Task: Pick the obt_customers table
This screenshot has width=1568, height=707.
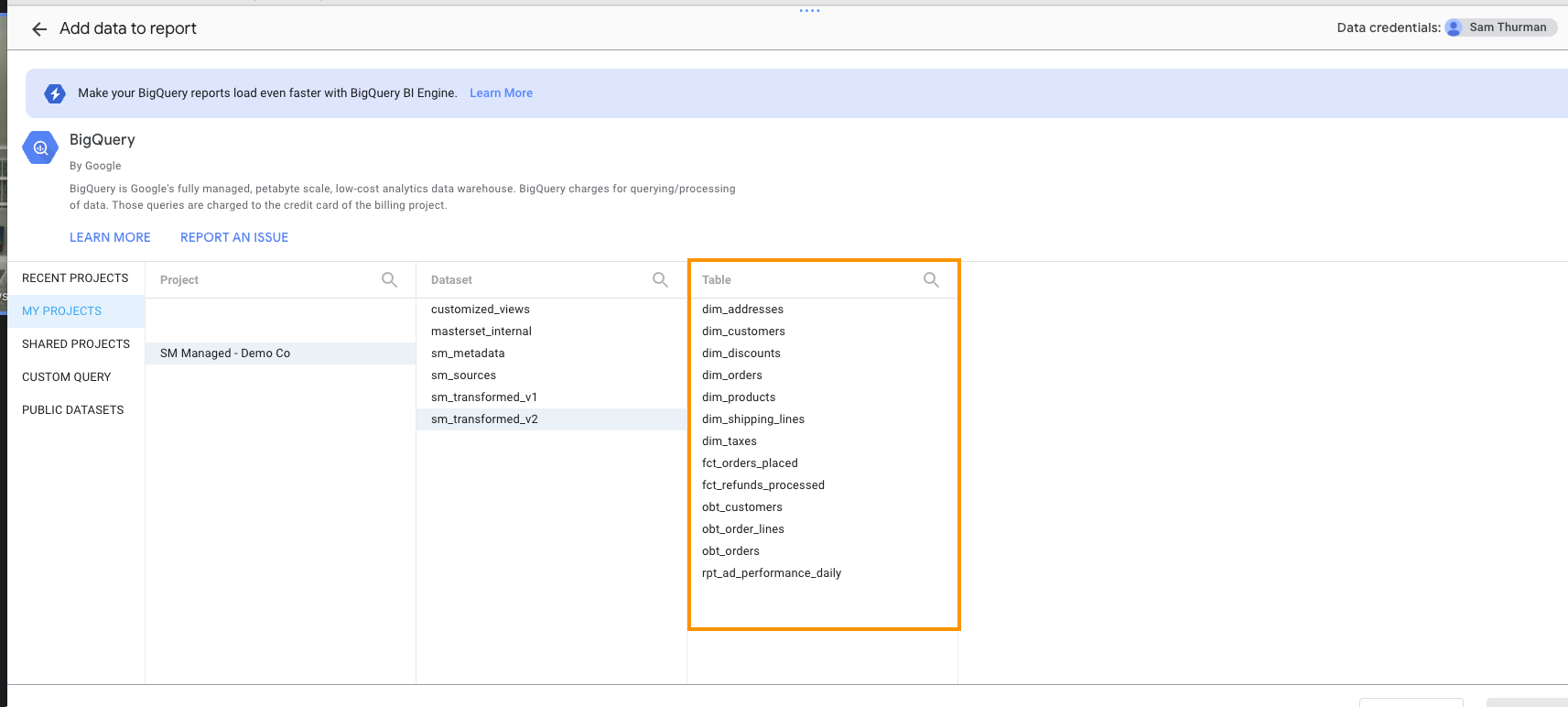Action: point(822,507)
